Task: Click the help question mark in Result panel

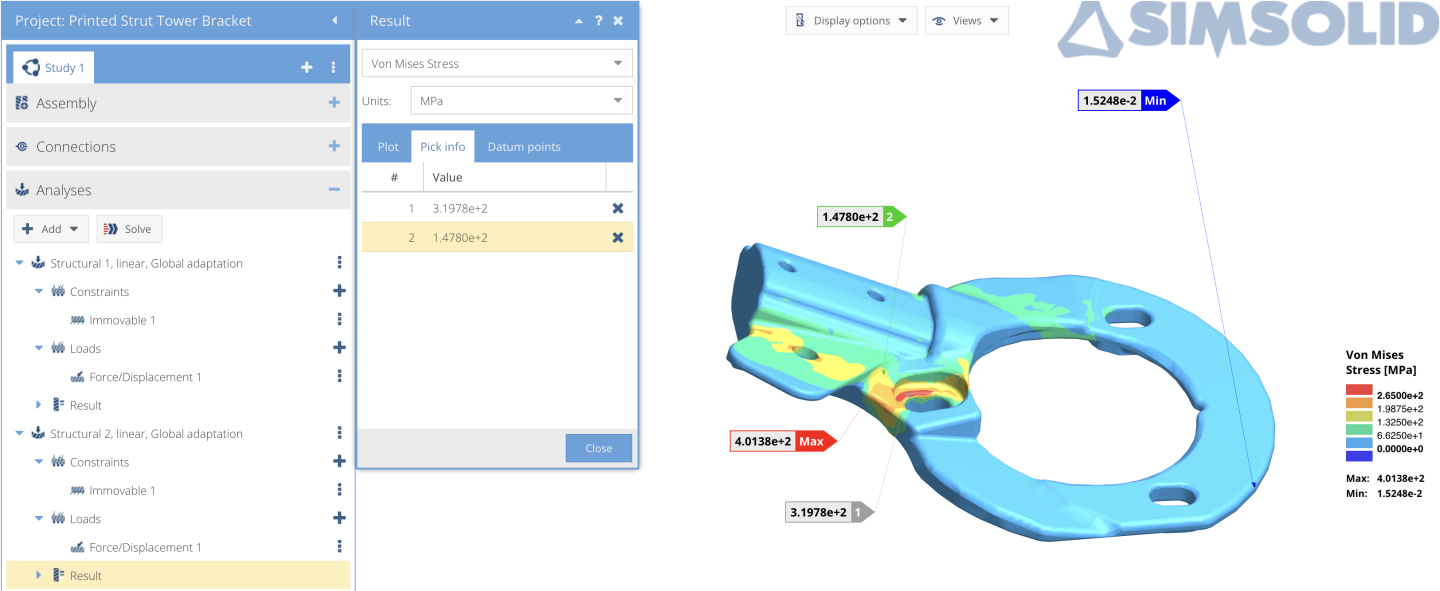Action: point(598,21)
